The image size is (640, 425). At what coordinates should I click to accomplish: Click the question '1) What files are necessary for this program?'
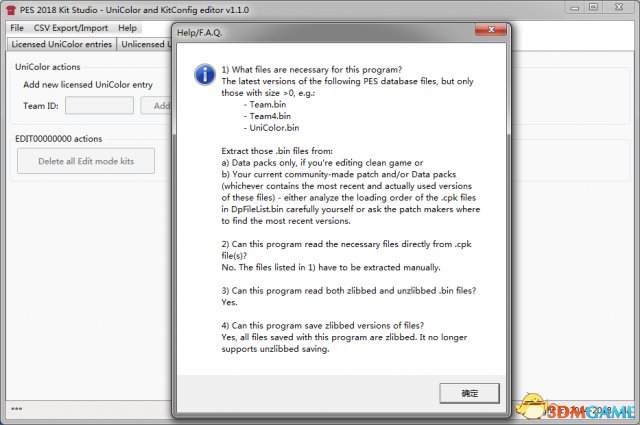(312, 70)
